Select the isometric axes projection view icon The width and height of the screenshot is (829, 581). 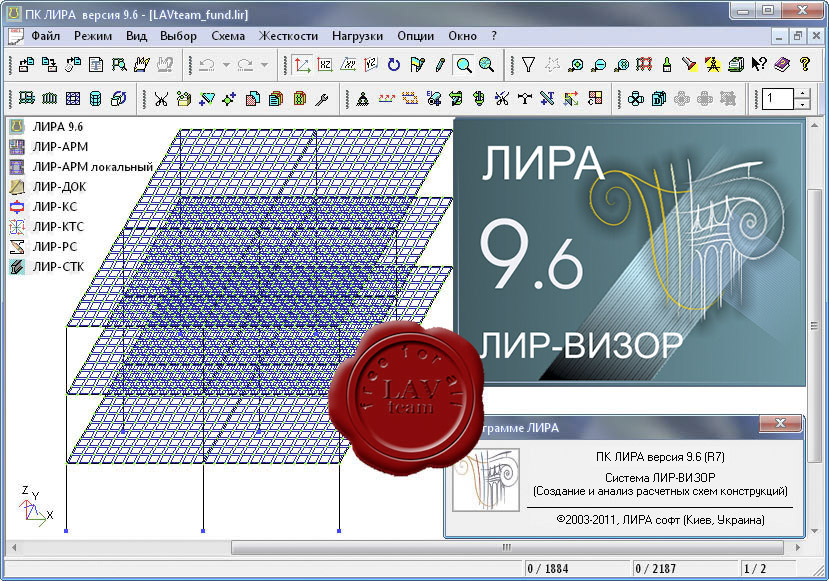click(302, 65)
